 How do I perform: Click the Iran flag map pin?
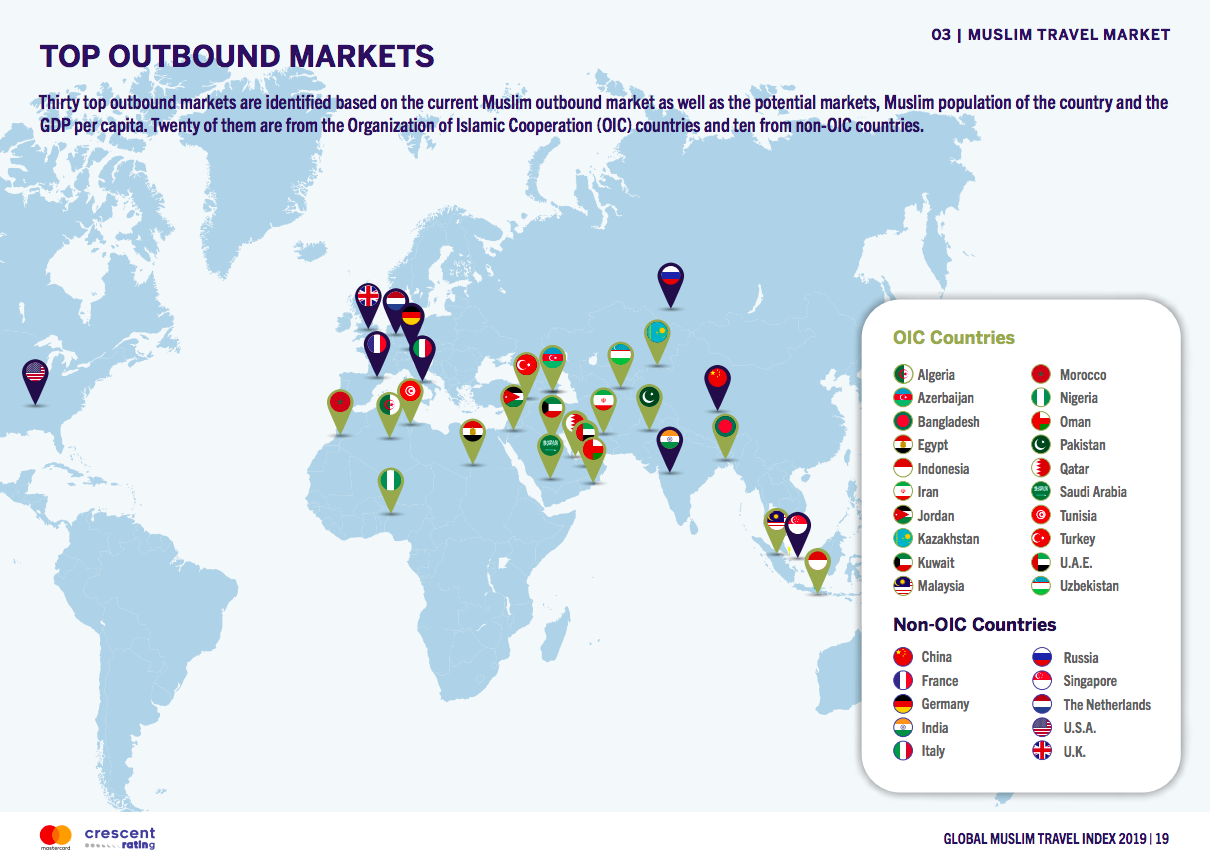[x=603, y=410]
